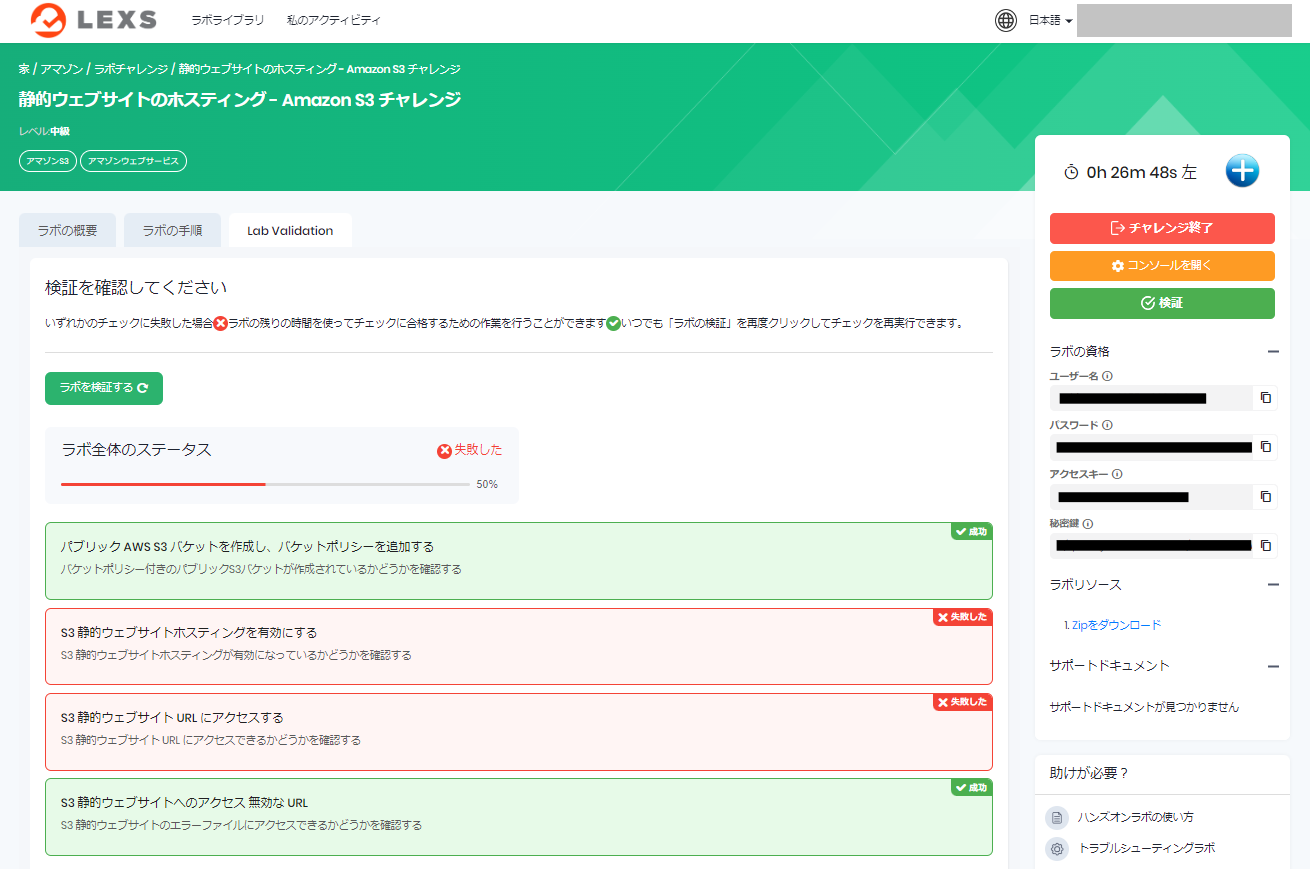Open the 1. Zipをダウンロード link
The height and width of the screenshot is (869, 1310).
click(x=1113, y=625)
